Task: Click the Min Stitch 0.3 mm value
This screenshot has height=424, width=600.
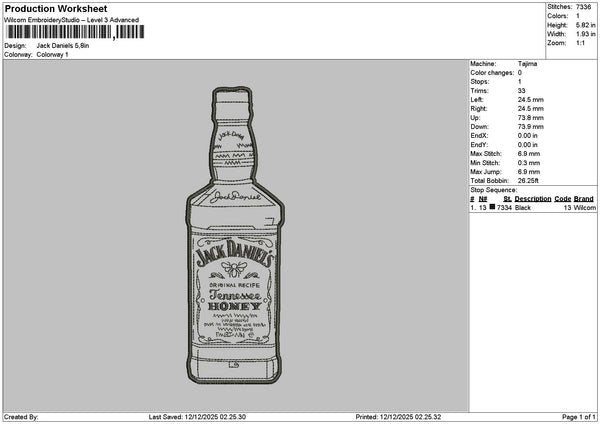Action: [x=529, y=163]
